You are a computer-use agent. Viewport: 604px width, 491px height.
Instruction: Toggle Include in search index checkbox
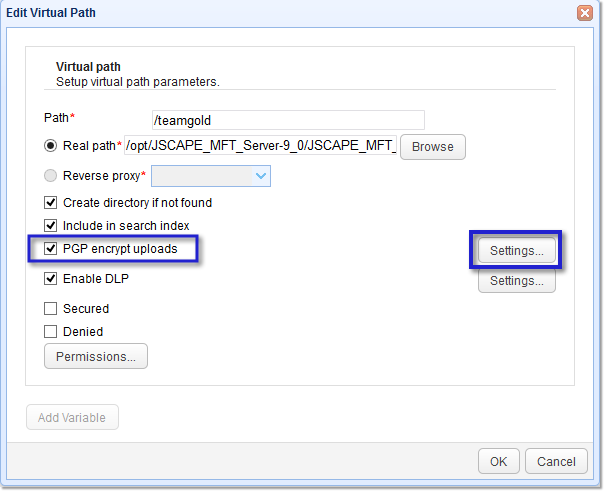click(51, 226)
